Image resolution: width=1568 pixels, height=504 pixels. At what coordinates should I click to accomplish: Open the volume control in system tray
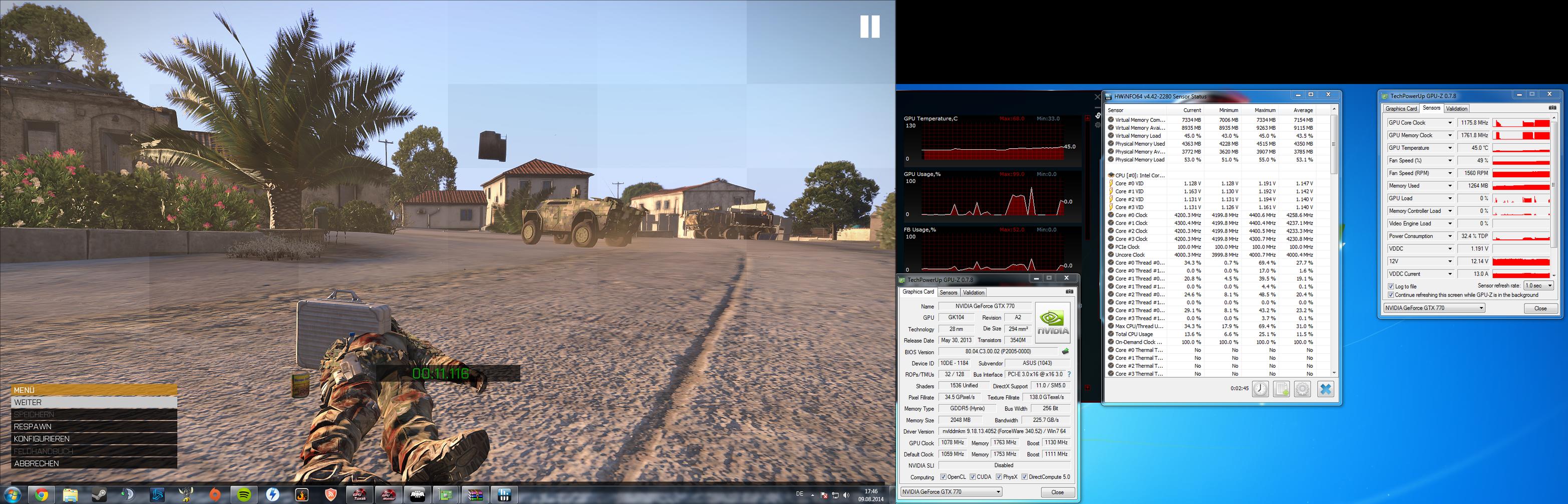[x=846, y=495]
